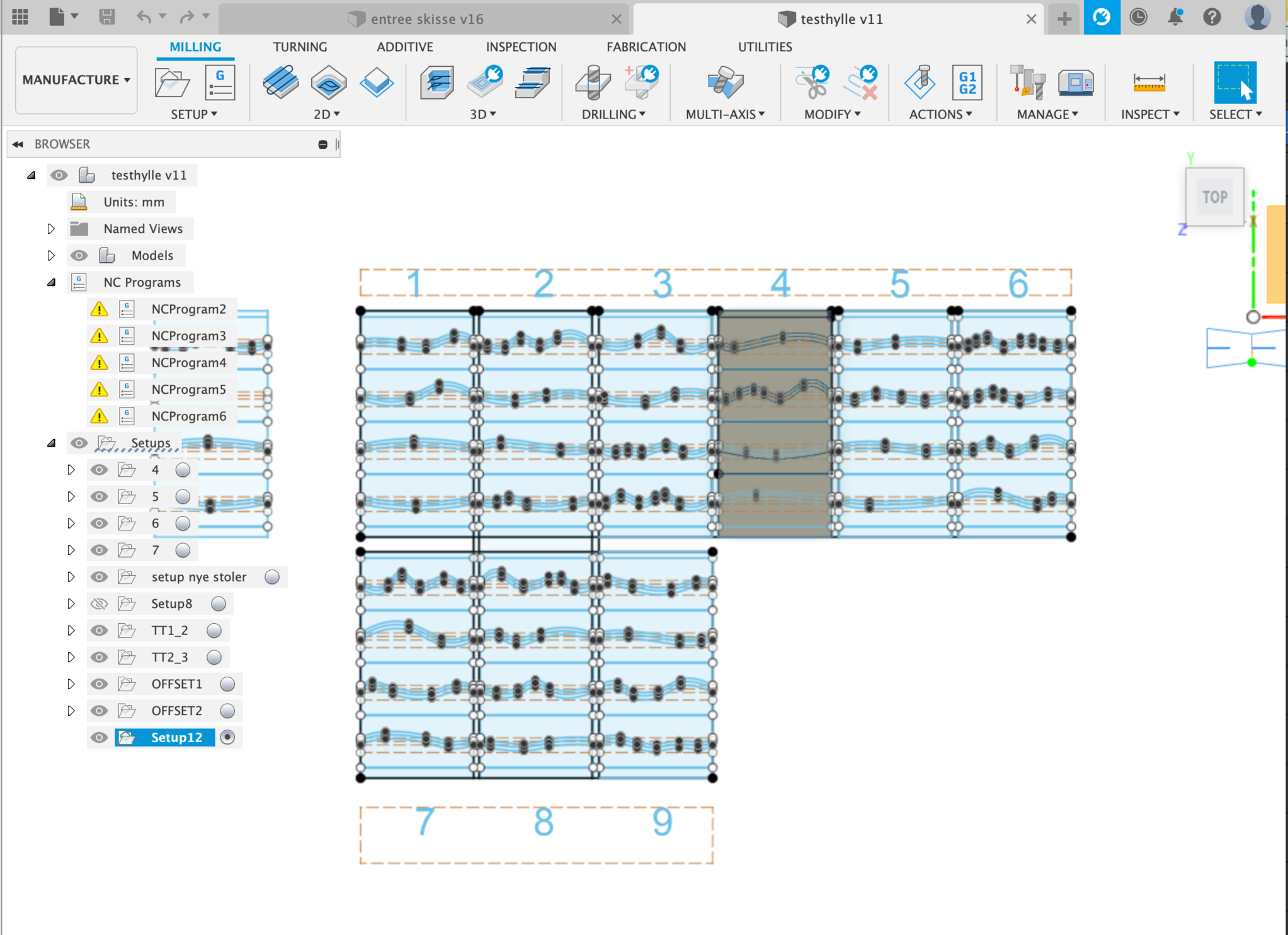This screenshot has width=1288, height=935.
Task: Select the 3D Adaptive Clearing tool
Action: 436,83
